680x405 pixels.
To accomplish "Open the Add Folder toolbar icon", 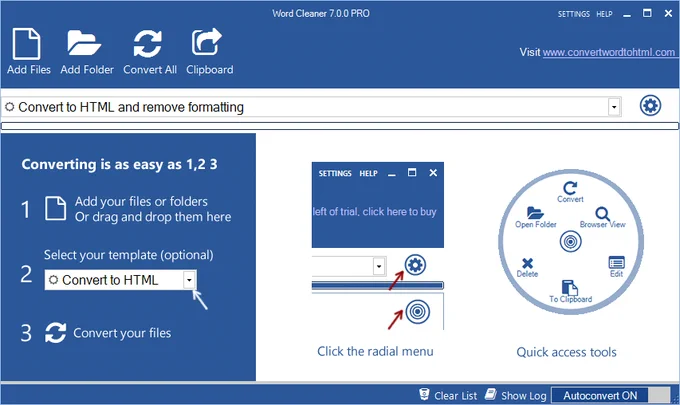I will click(84, 43).
